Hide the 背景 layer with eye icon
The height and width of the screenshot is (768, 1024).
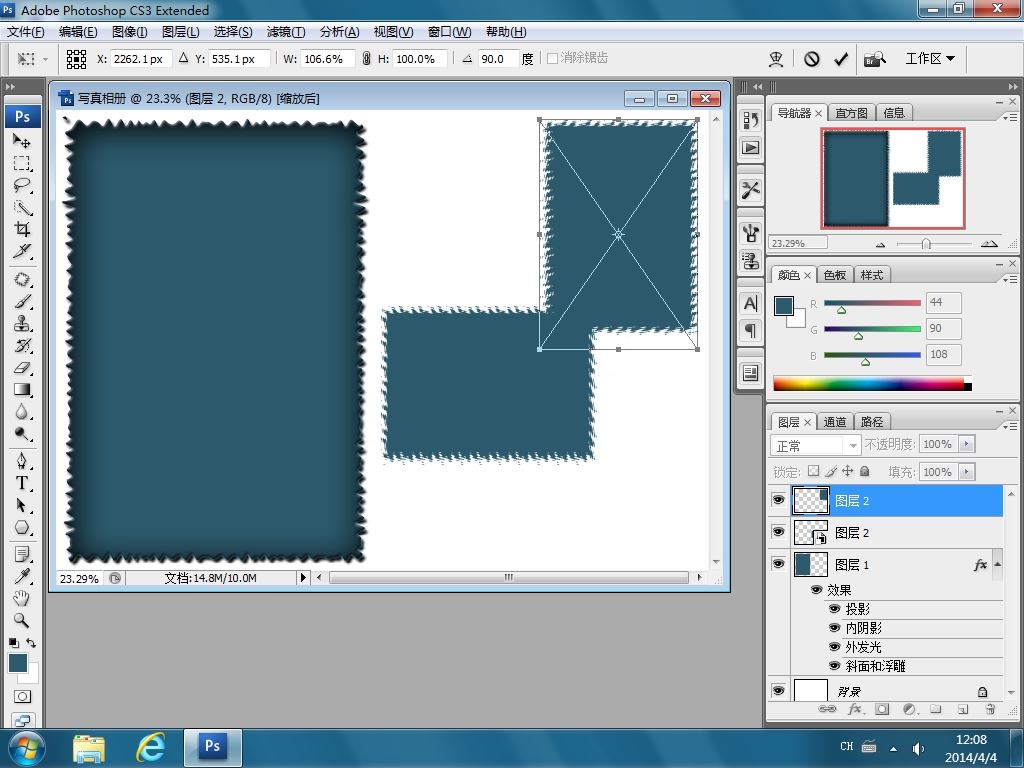779,691
